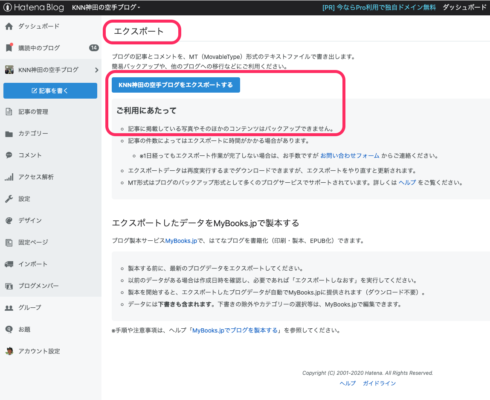
Task: Open アカウント設定 in the sidebar
Action: pos(39,351)
